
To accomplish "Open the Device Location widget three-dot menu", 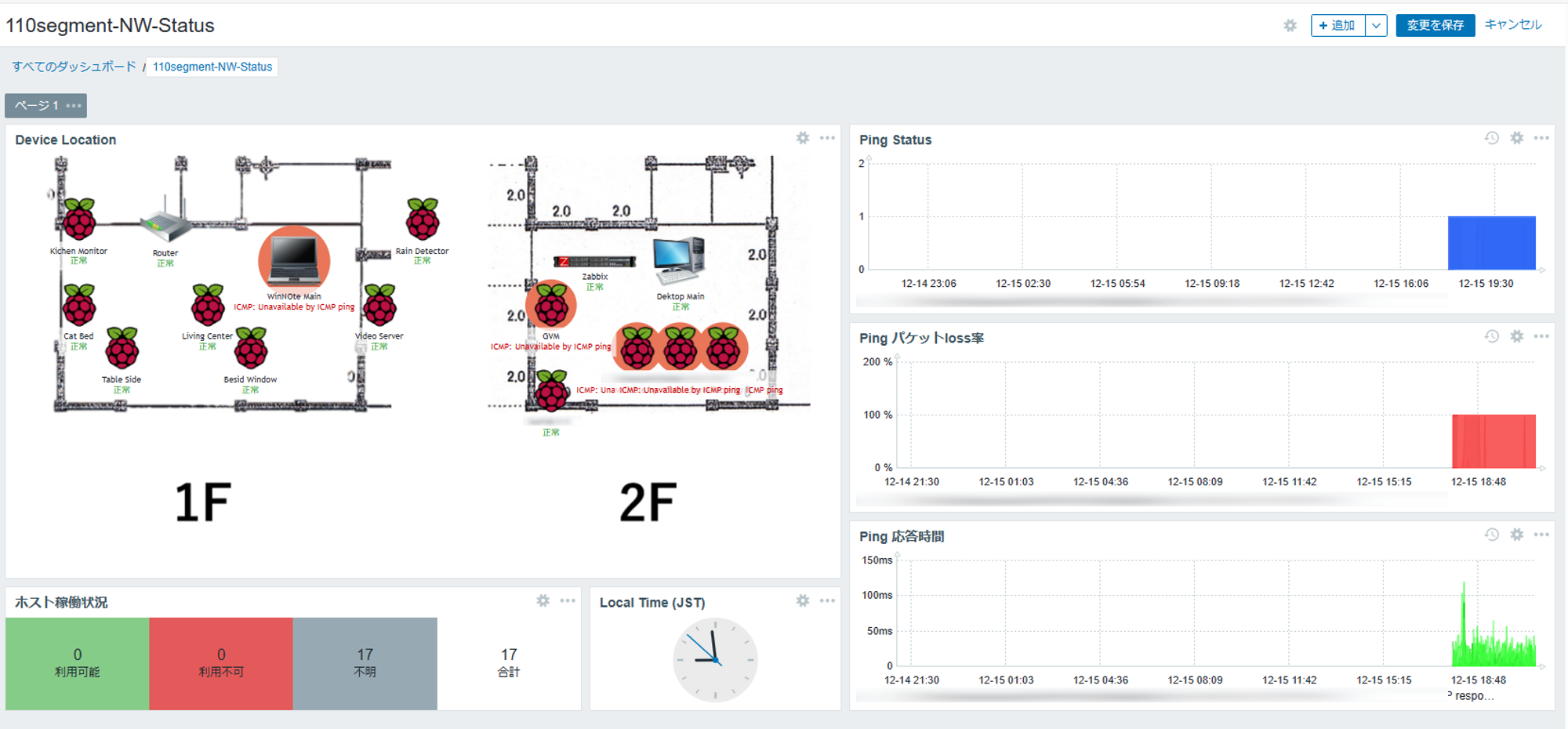I will coord(826,138).
